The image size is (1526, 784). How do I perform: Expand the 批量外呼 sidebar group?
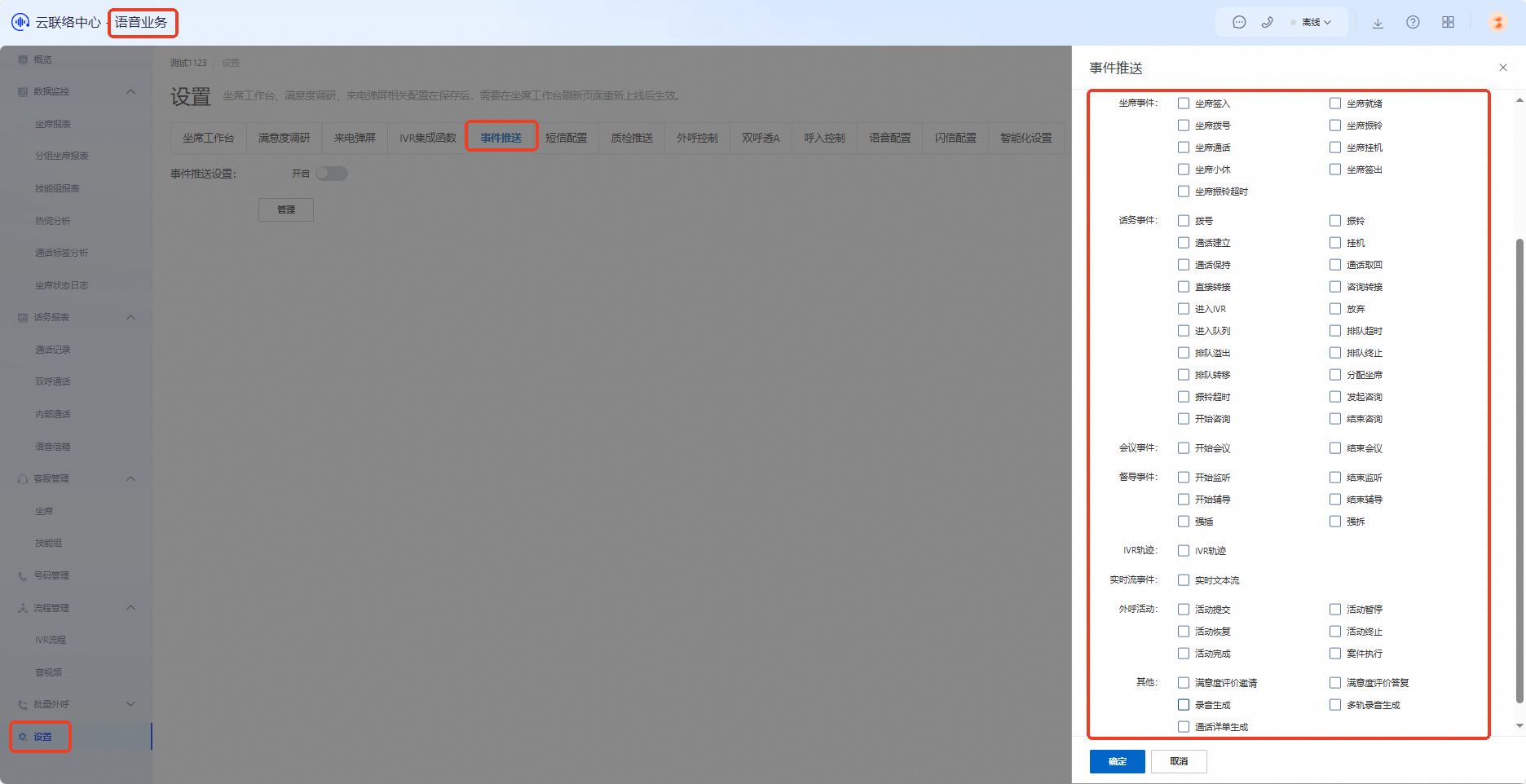tap(130, 704)
